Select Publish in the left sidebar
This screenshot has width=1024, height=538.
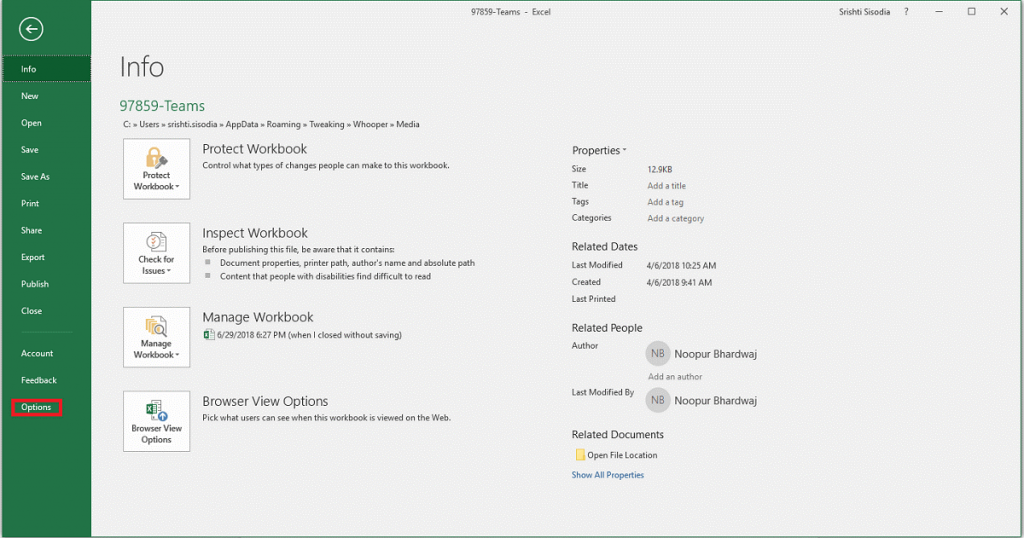pyautogui.click(x=35, y=284)
